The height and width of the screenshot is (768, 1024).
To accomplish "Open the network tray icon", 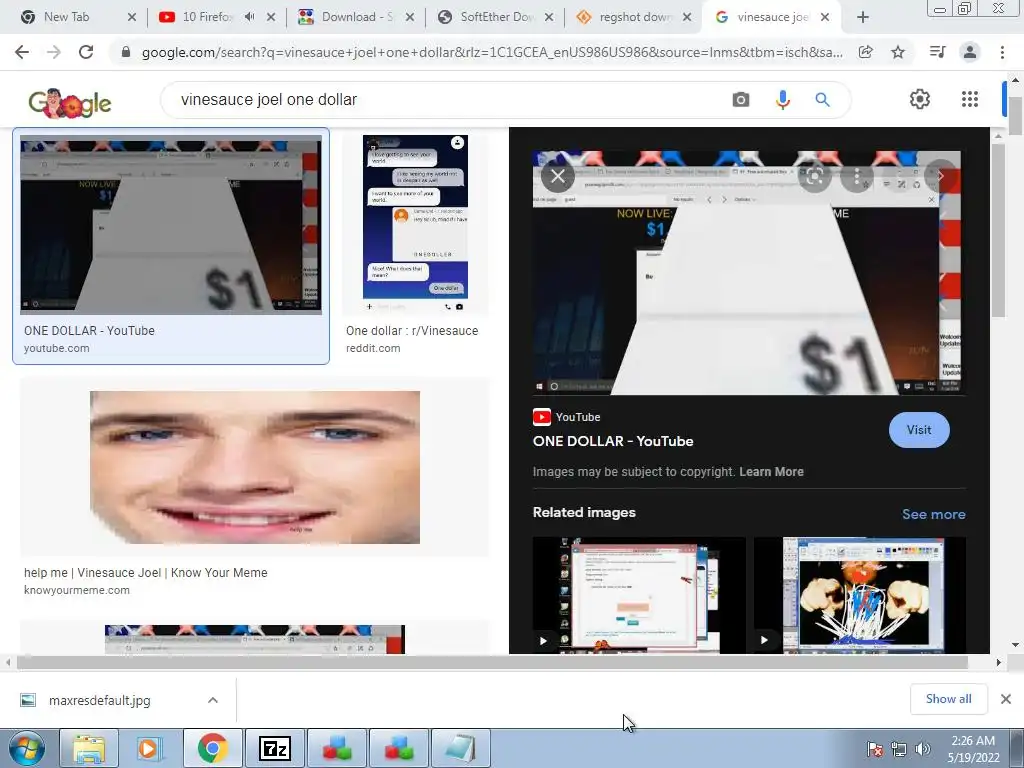I will (x=899, y=749).
